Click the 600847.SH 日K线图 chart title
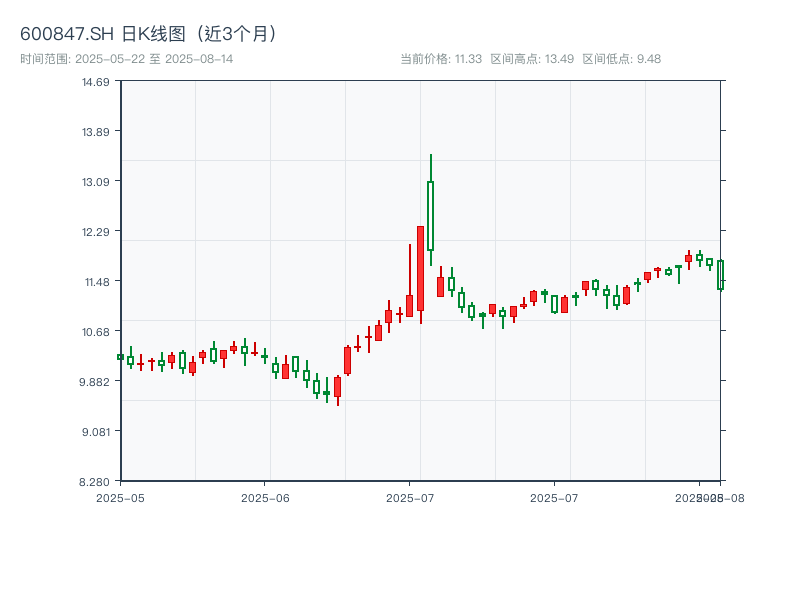The image size is (800, 600). [x=149, y=34]
